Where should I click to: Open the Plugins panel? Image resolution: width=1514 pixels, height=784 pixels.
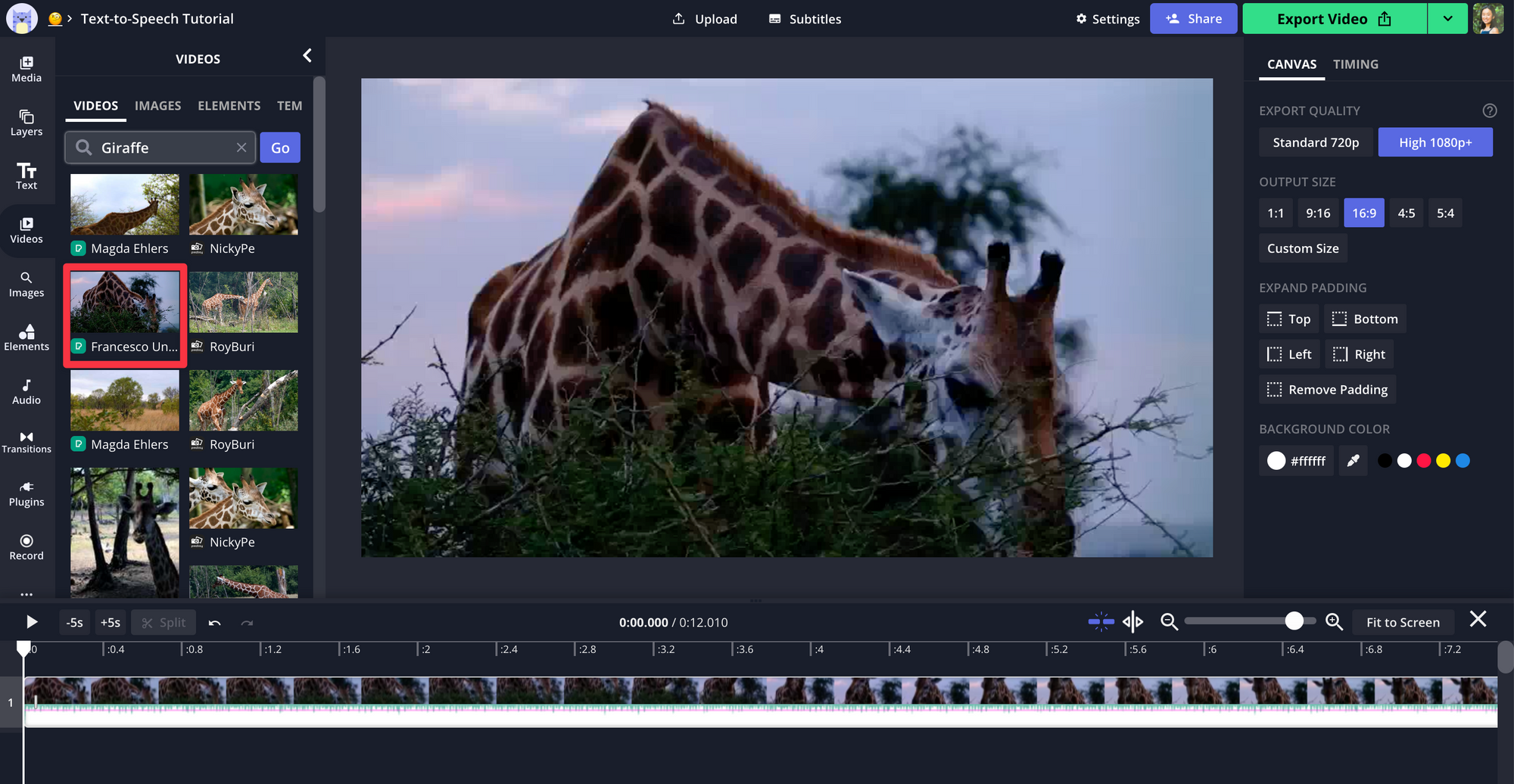[x=26, y=493]
